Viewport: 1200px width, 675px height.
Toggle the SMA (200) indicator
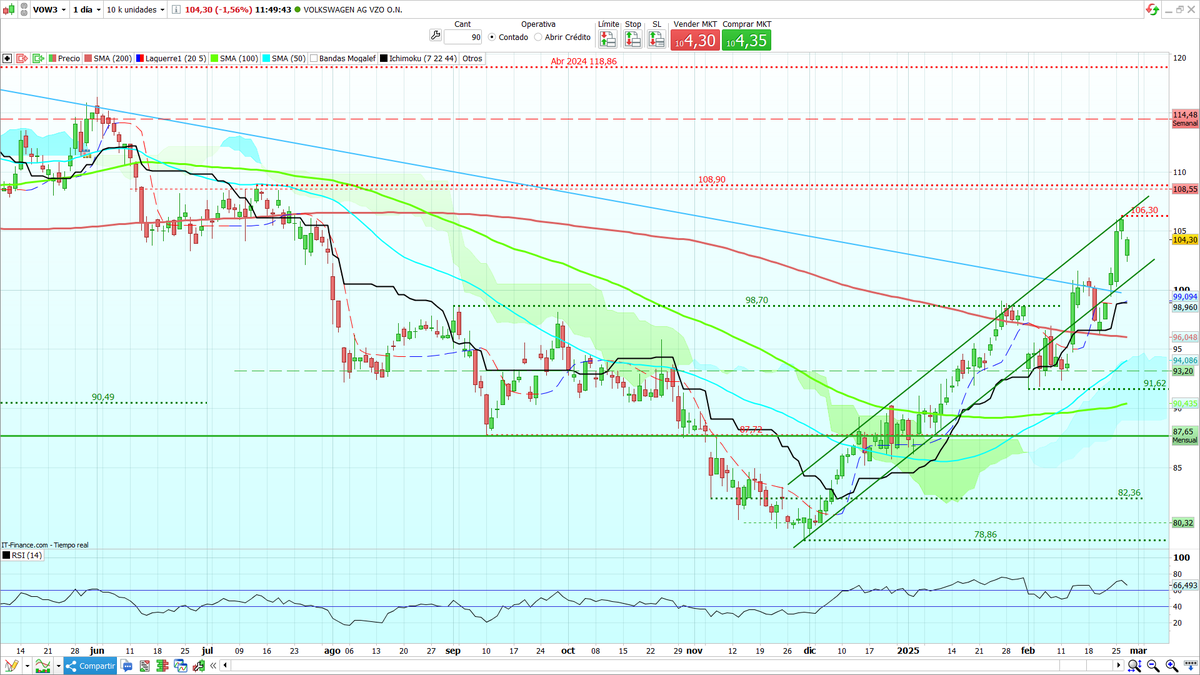tap(107, 58)
